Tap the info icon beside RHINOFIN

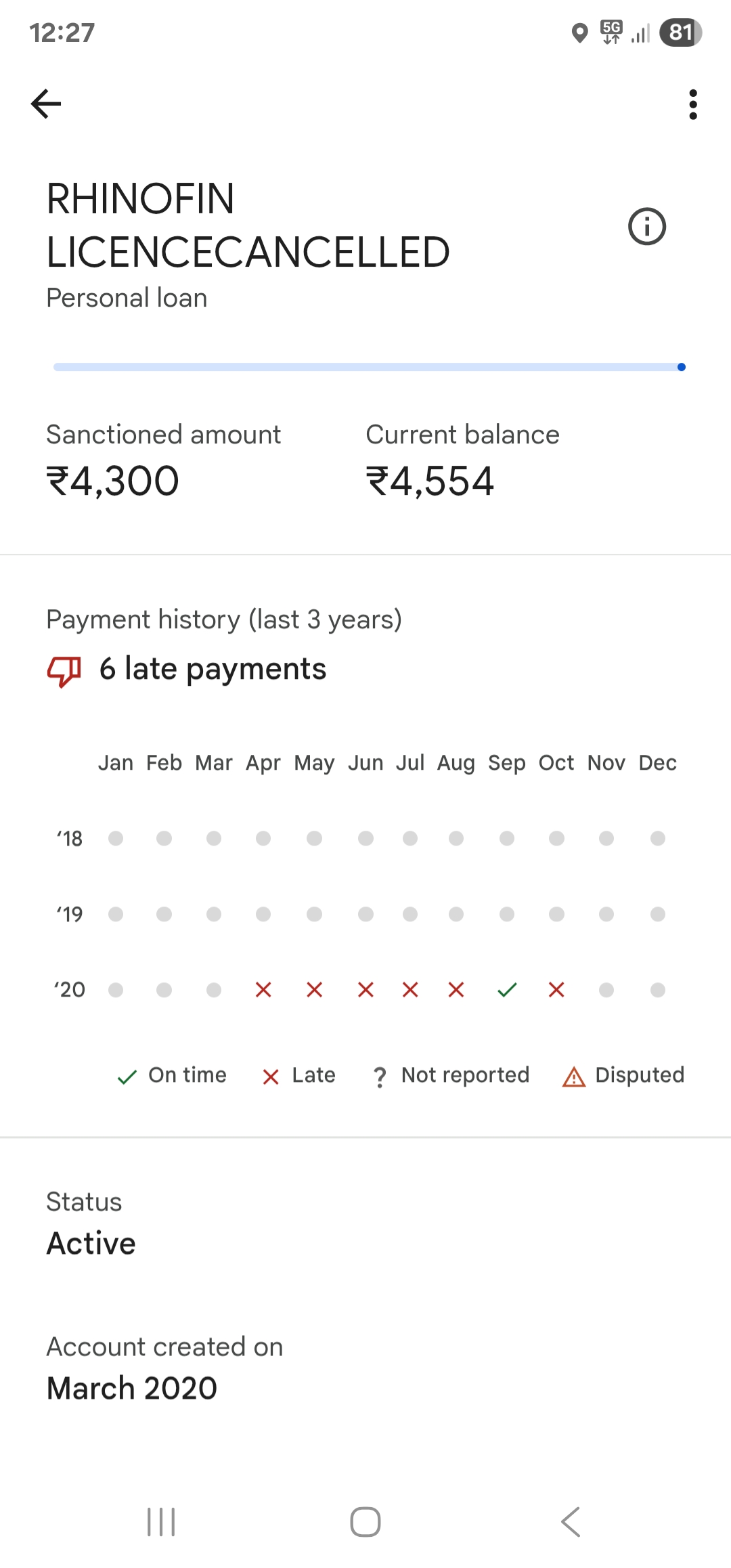pyautogui.click(x=646, y=226)
